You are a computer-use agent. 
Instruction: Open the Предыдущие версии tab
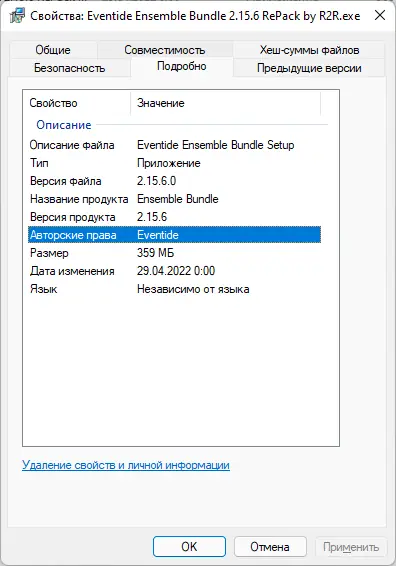coord(309,68)
